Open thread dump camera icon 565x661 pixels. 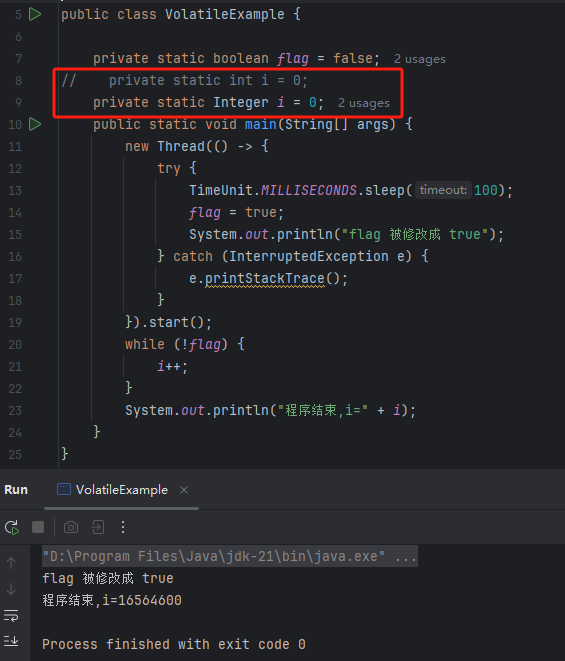71,527
